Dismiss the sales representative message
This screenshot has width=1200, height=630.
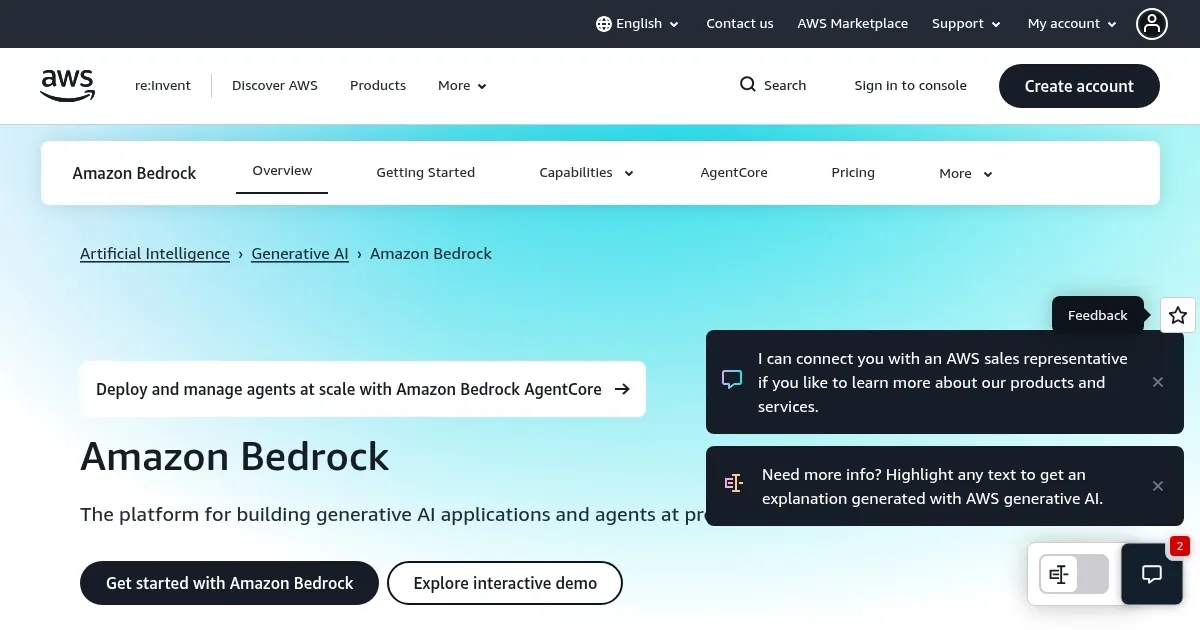[1158, 382]
